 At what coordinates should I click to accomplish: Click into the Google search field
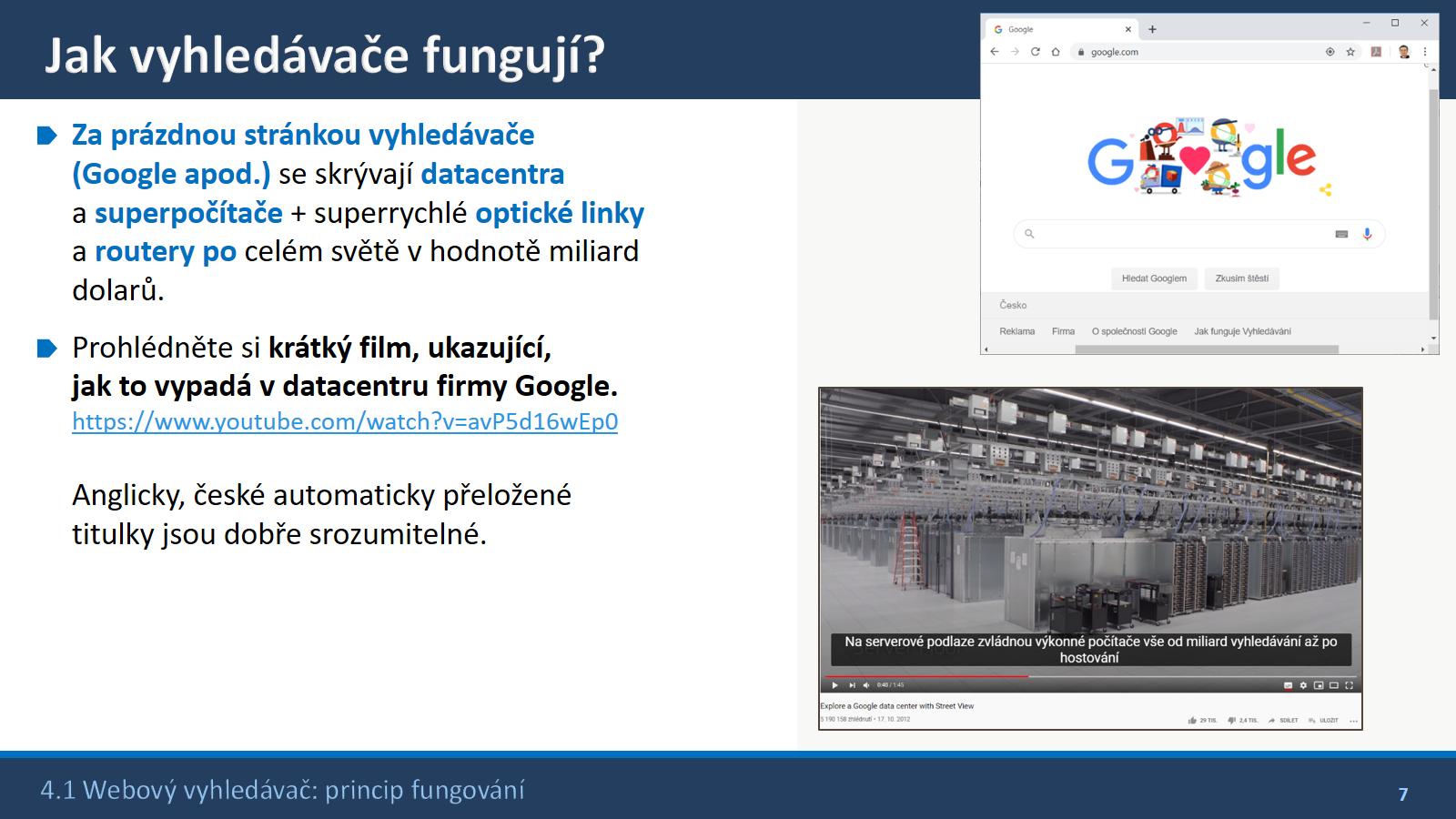[x=1199, y=234]
